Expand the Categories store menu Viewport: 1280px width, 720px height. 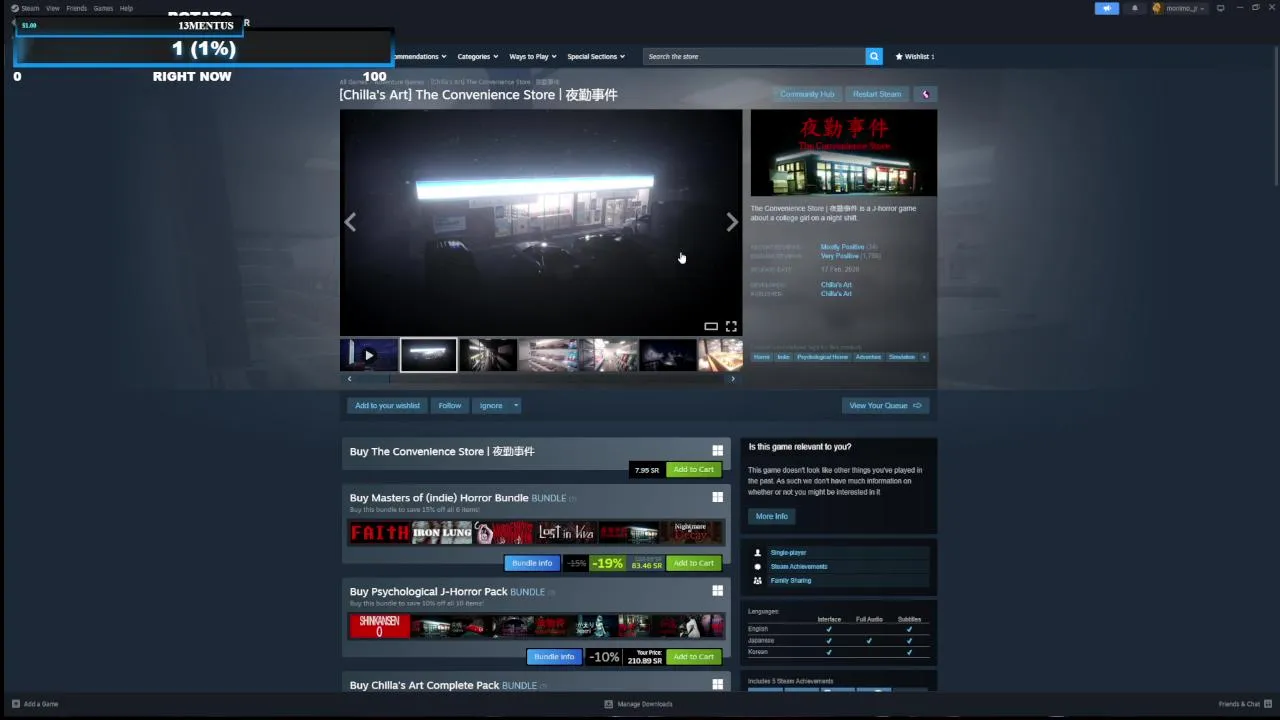[478, 56]
